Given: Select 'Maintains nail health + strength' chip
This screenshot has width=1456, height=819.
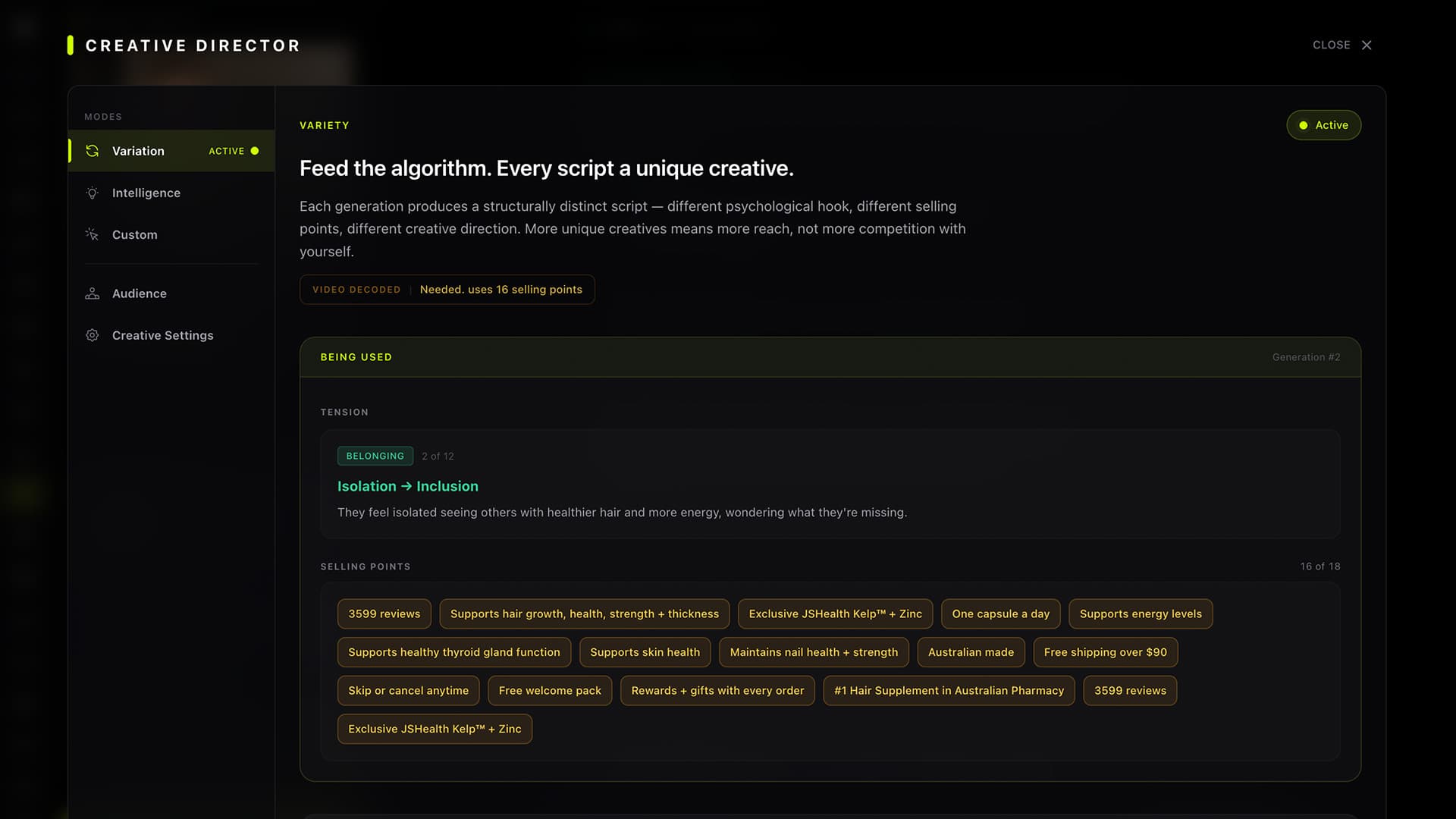Looking at the screenshot, I should point(814,652).
